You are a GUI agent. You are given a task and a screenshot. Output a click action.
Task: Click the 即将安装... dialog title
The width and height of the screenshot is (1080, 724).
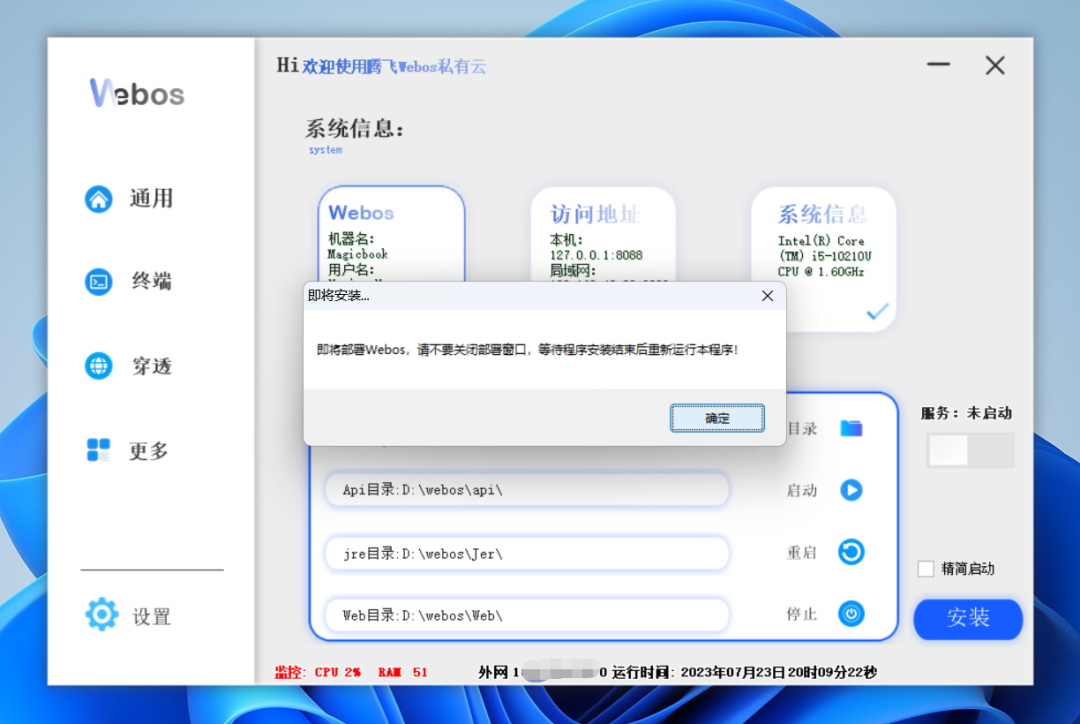coord(338,296)
